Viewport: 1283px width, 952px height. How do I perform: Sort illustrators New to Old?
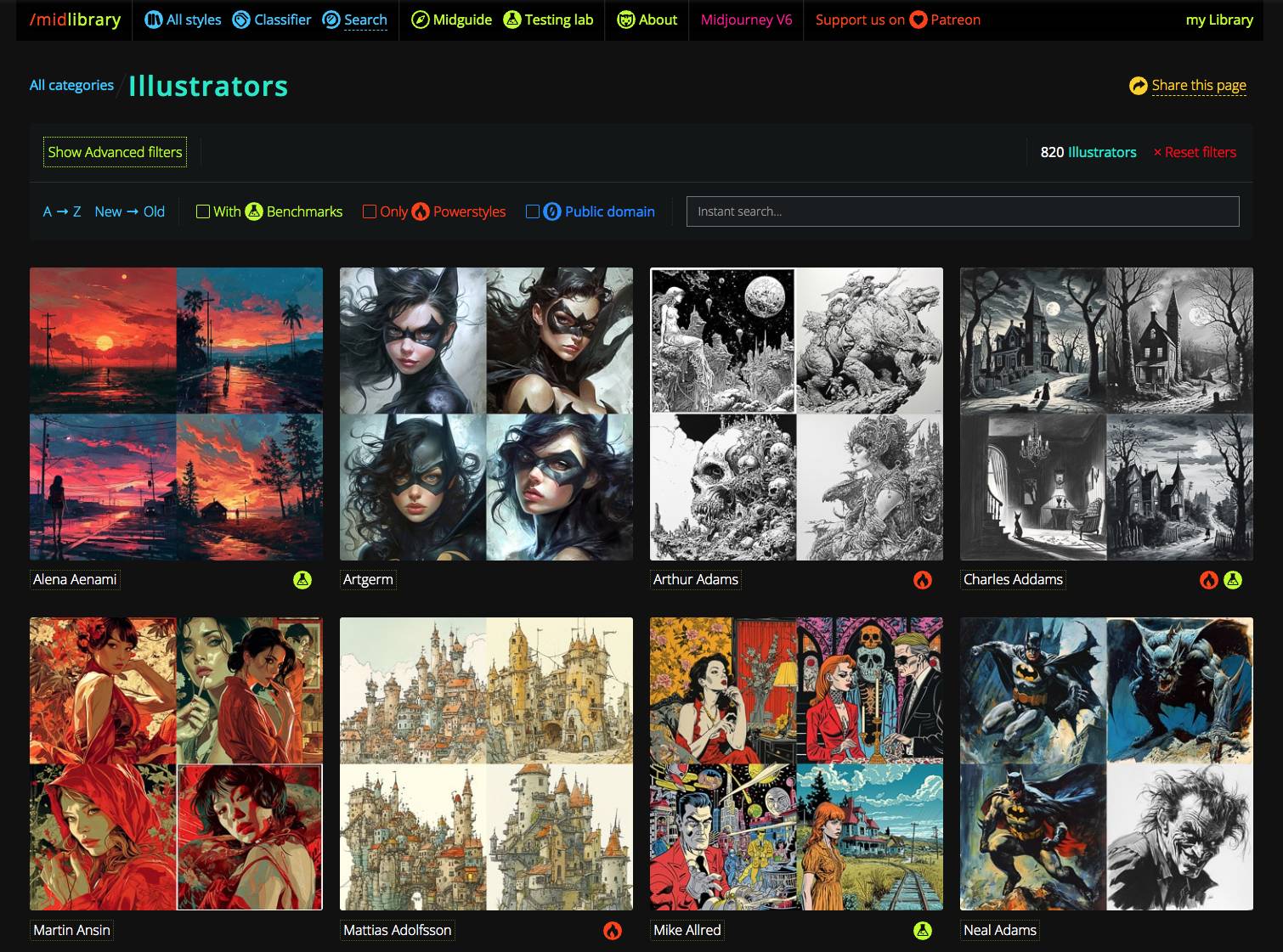(130, 211)
